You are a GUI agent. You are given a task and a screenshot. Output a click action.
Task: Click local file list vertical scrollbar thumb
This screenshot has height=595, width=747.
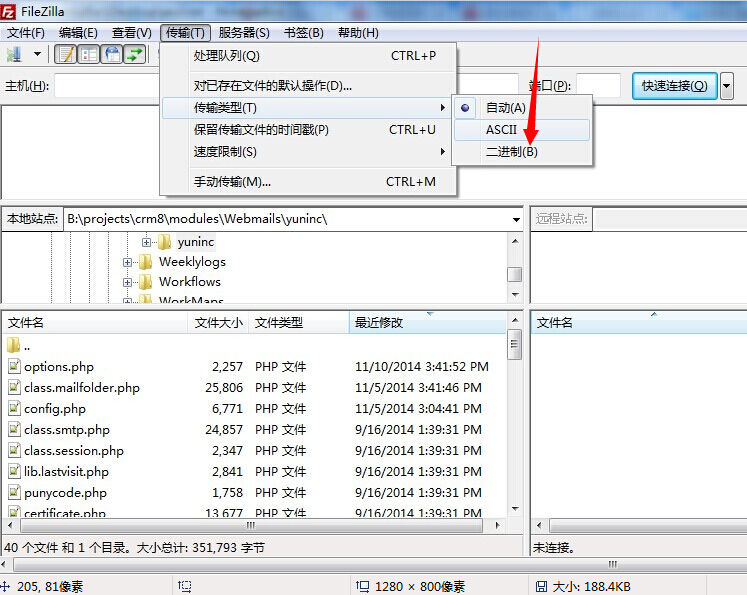[x=515, y=345]
